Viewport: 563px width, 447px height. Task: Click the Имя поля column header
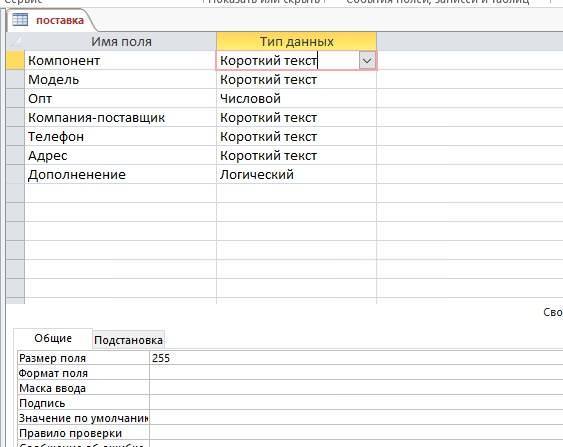click(x=121, y=42)
